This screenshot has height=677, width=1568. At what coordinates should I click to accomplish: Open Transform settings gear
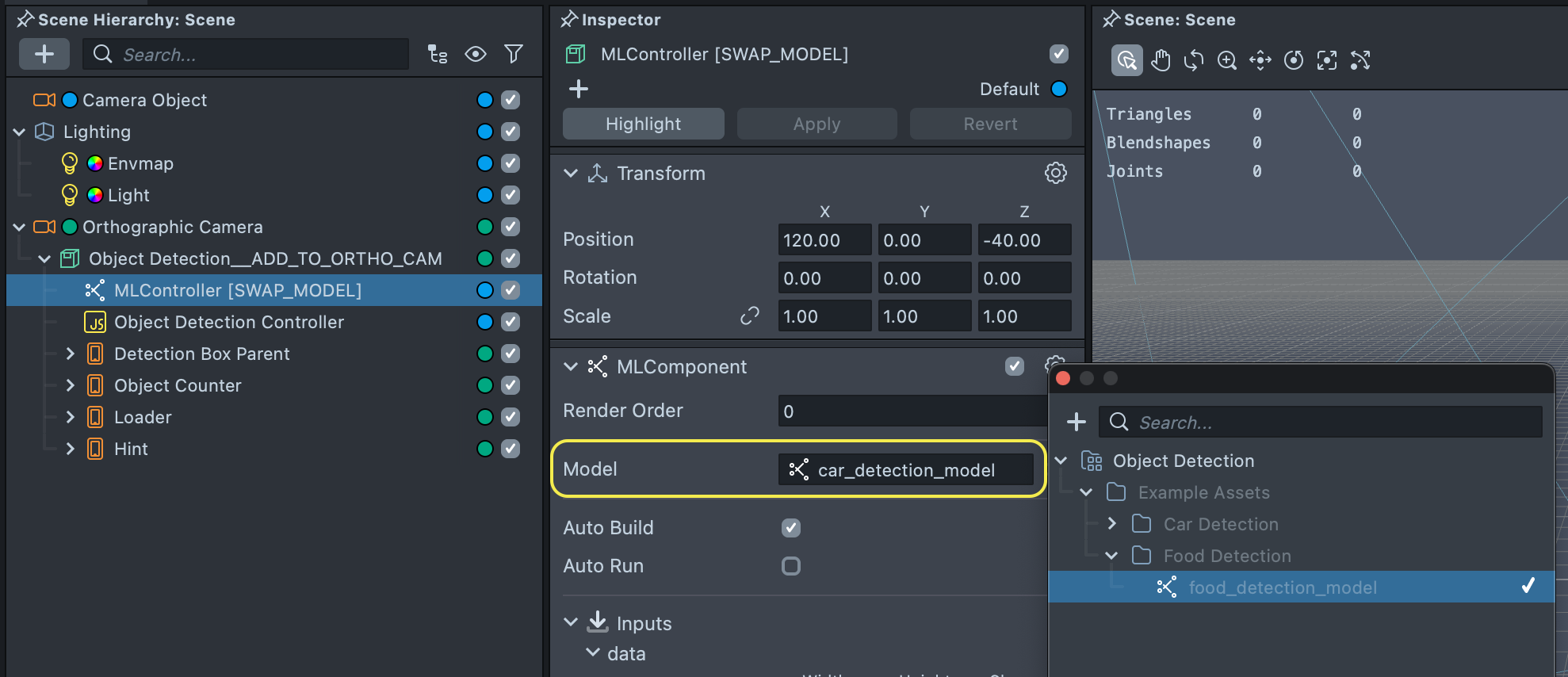(x=1055, y=173)
